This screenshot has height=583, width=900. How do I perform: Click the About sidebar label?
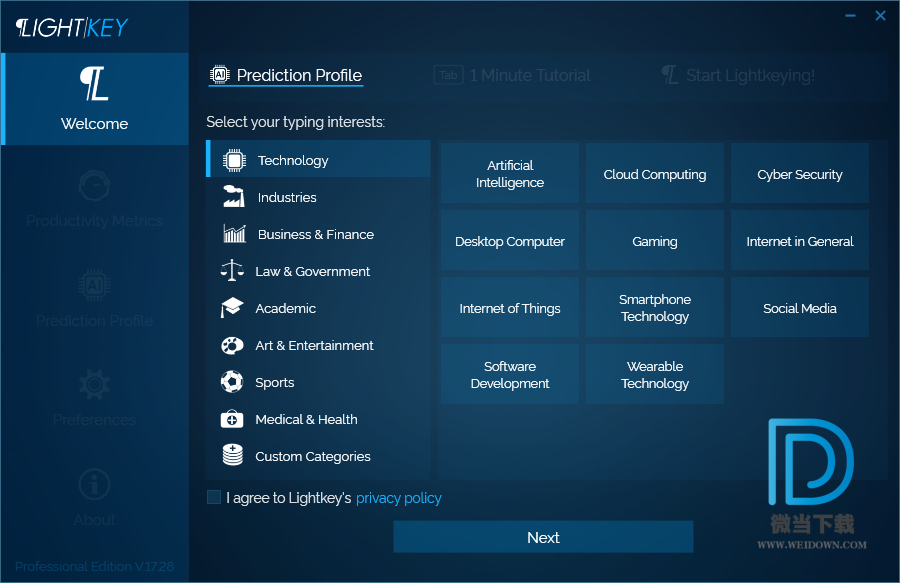pos(94,520)
